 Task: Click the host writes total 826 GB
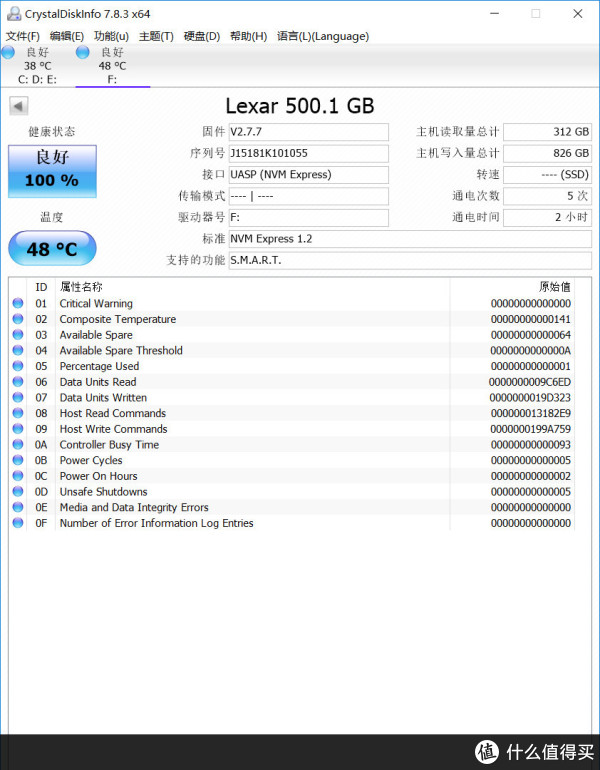[x=547, y=153]
